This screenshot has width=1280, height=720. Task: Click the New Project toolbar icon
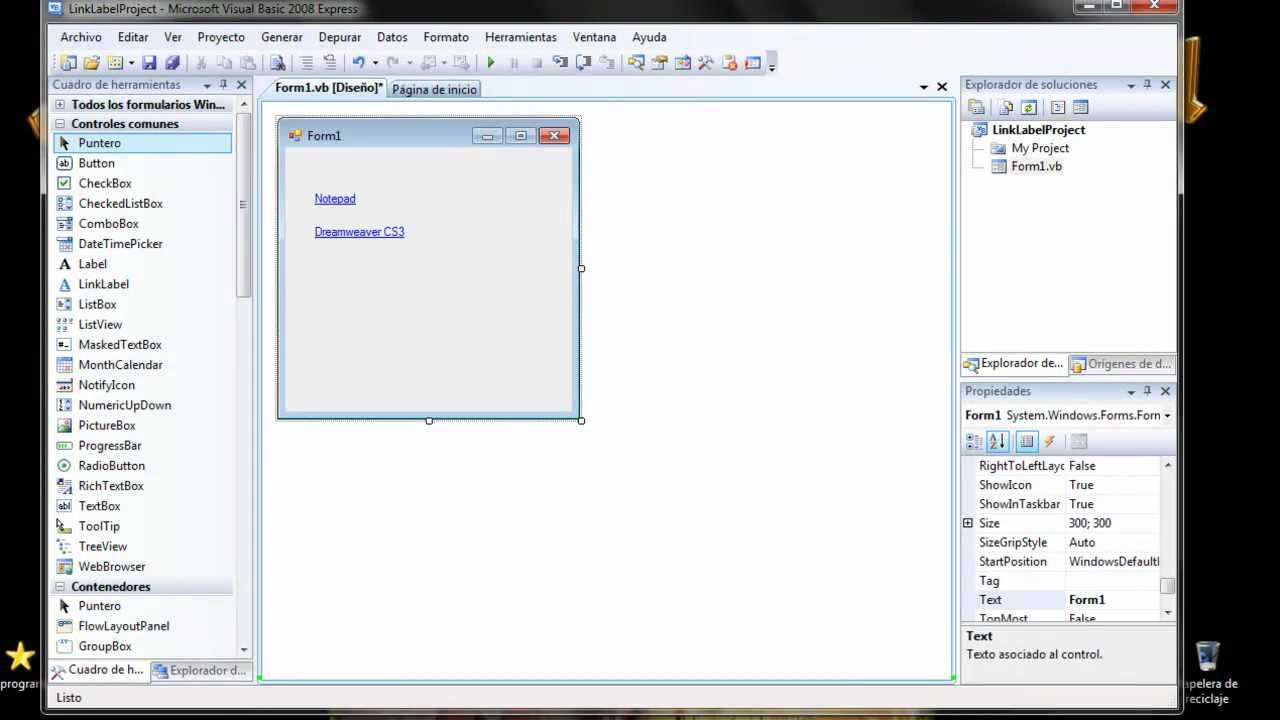[x=67, y=63]
